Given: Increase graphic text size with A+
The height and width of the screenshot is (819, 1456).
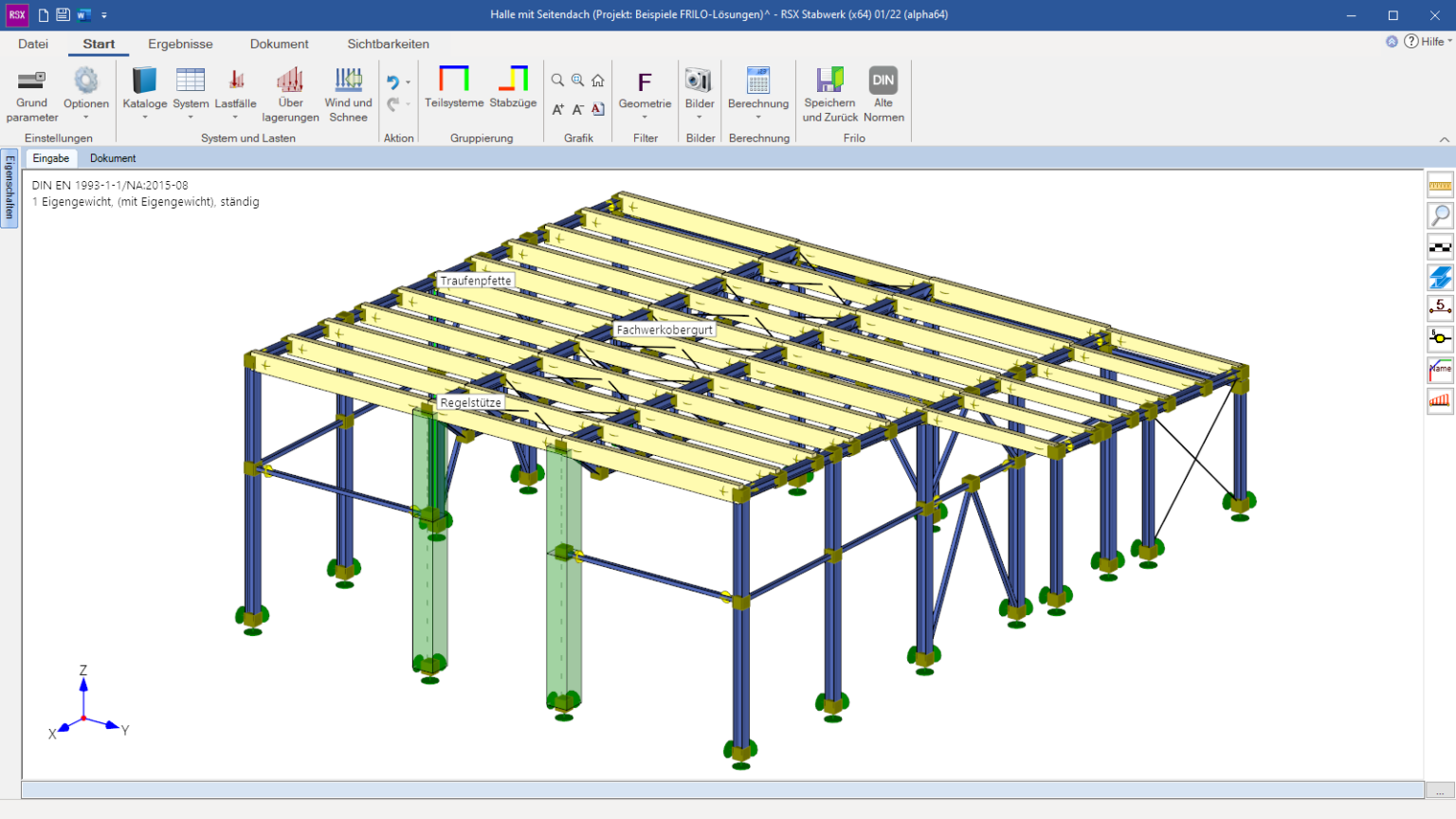Looking at the screenshot, I should point(557,110).
